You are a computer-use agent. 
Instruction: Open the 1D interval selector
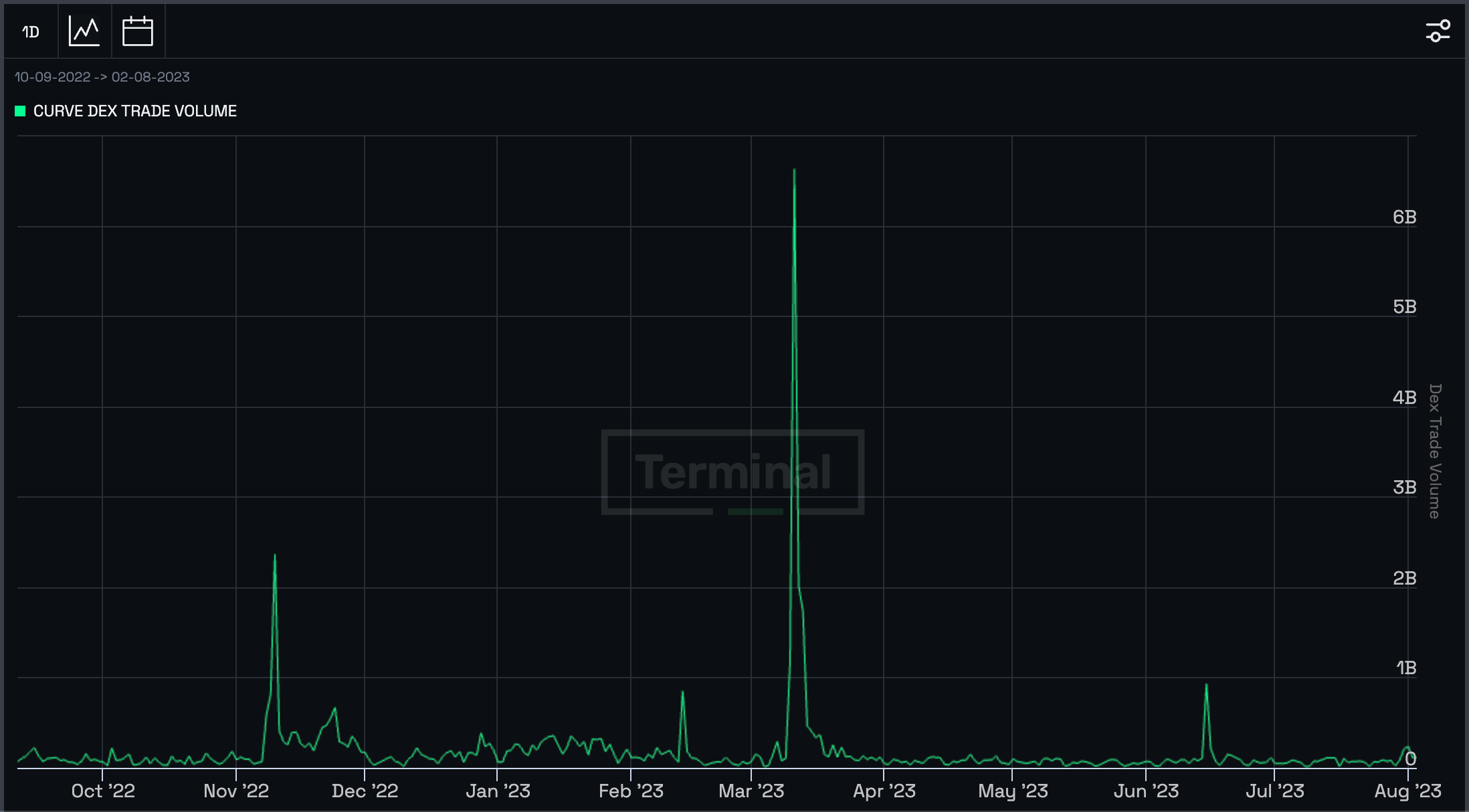pos(31,31)
